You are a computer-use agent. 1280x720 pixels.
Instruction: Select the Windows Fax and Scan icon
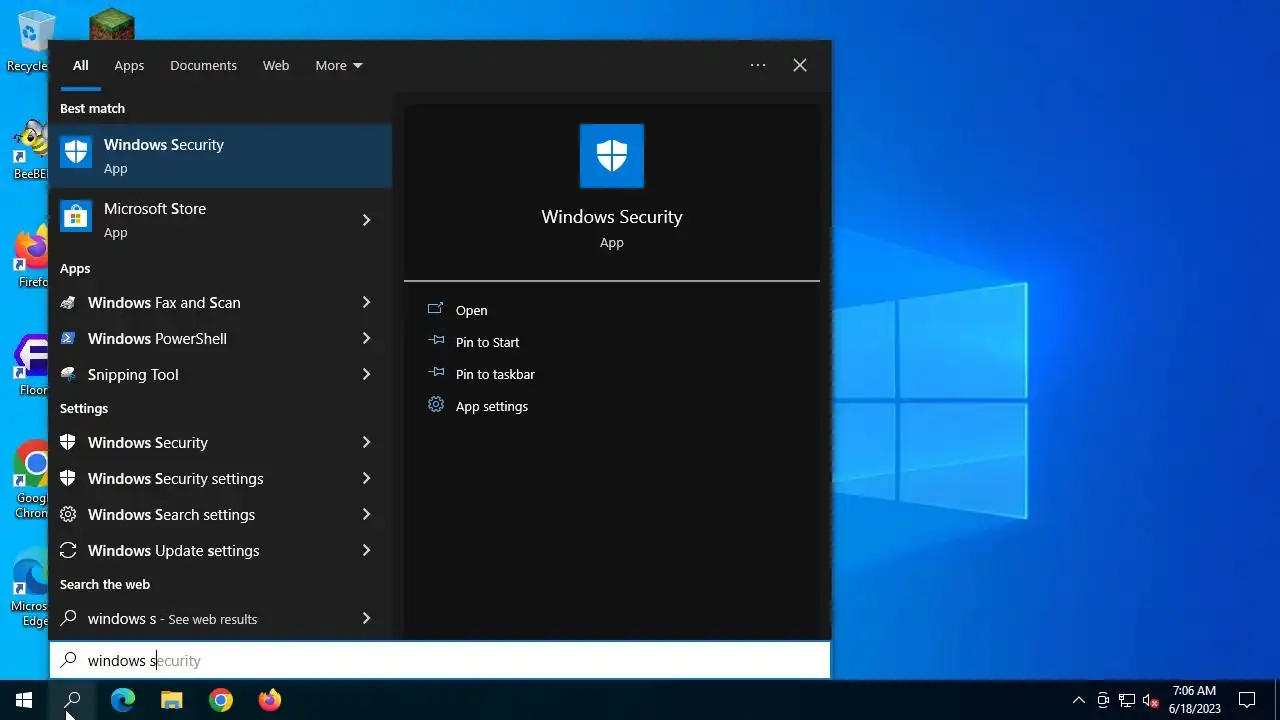(68, 303)
